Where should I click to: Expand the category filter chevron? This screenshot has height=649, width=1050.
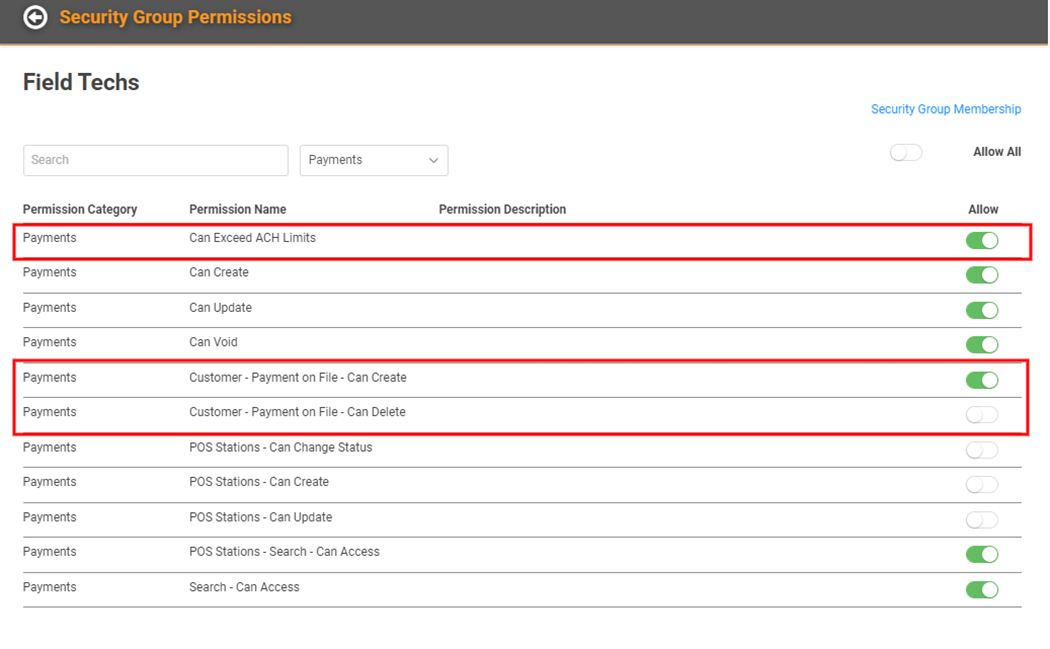[433, 160]
